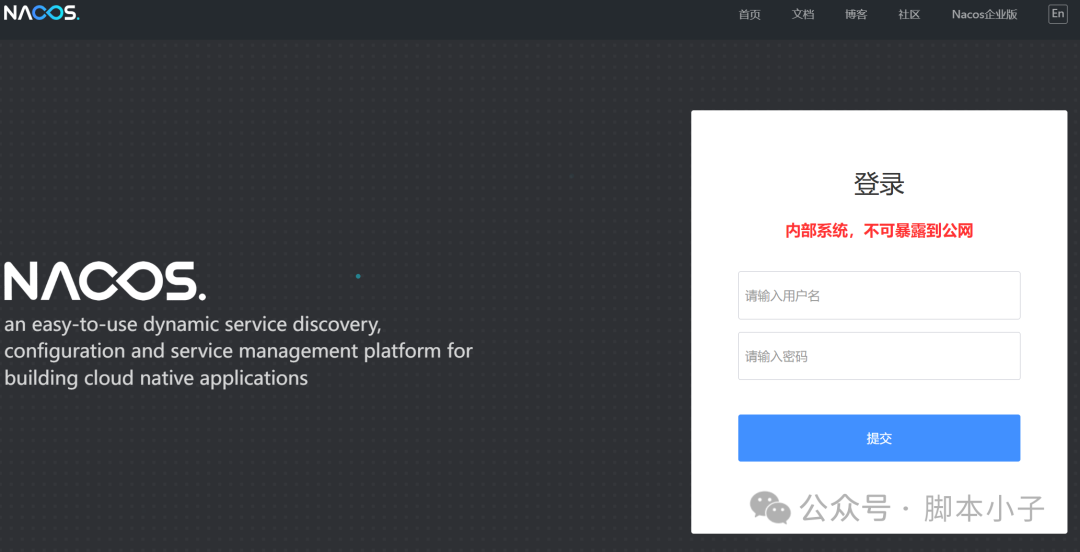Click the 'an easy-to-use dynamic service discovery' text
1080x552 pixels.
(192, 323)
